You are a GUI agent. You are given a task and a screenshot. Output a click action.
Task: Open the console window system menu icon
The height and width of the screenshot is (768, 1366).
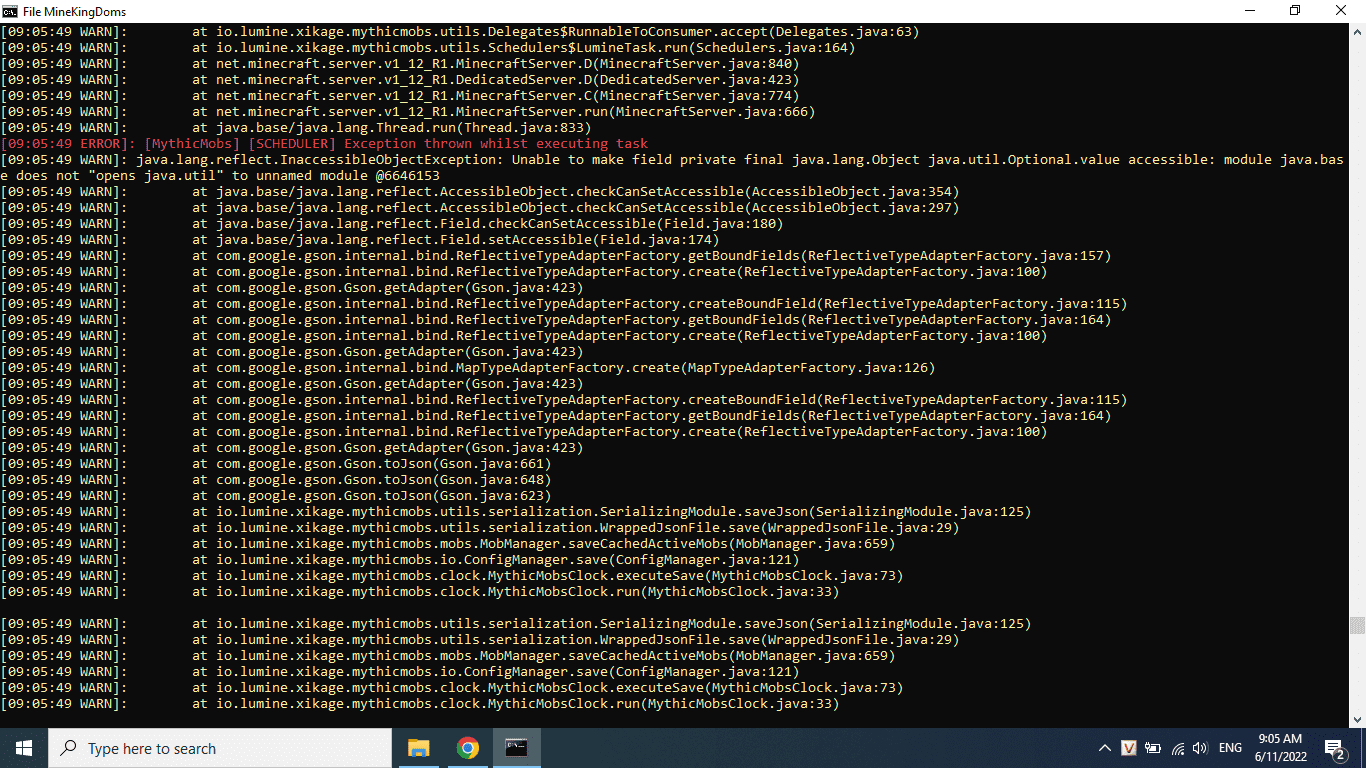[10, 11]
